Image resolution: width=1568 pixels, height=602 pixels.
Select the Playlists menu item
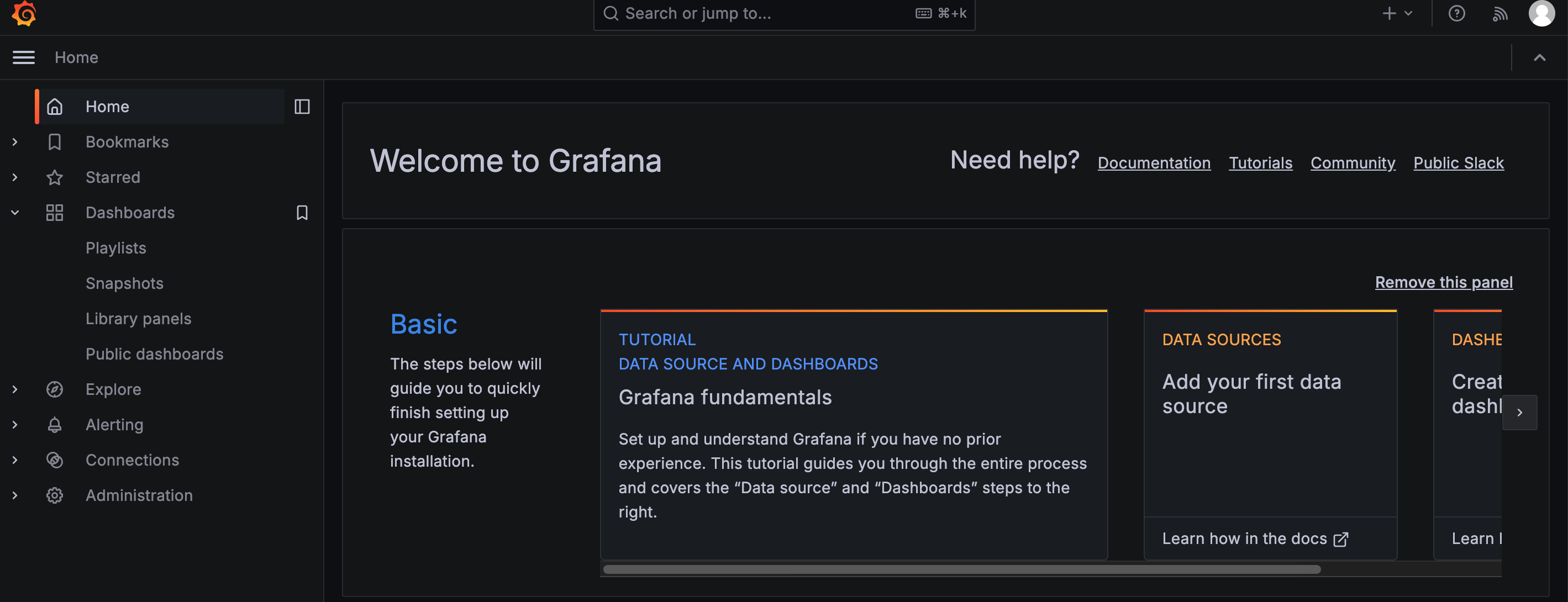pos(116,247)
